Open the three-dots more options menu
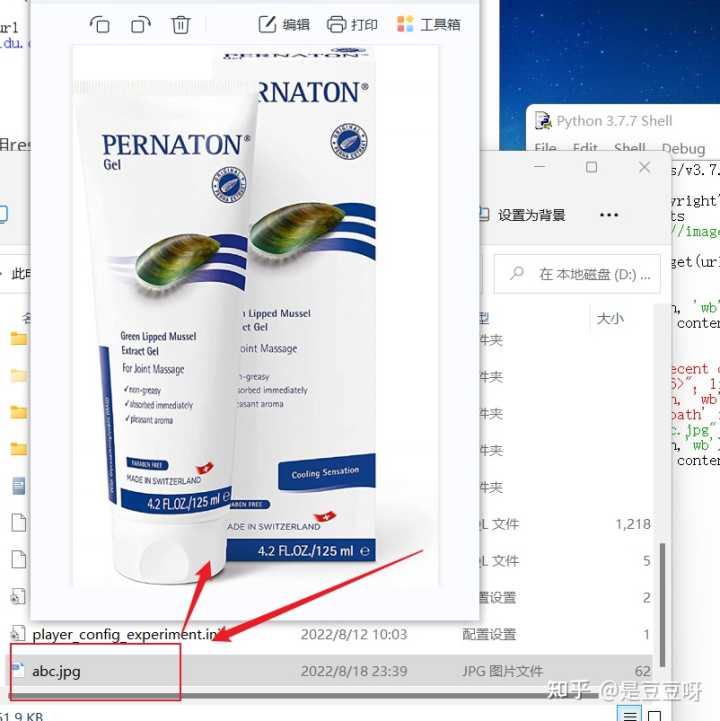This screenshot has width=720, height=721. (x=608, y=215)
